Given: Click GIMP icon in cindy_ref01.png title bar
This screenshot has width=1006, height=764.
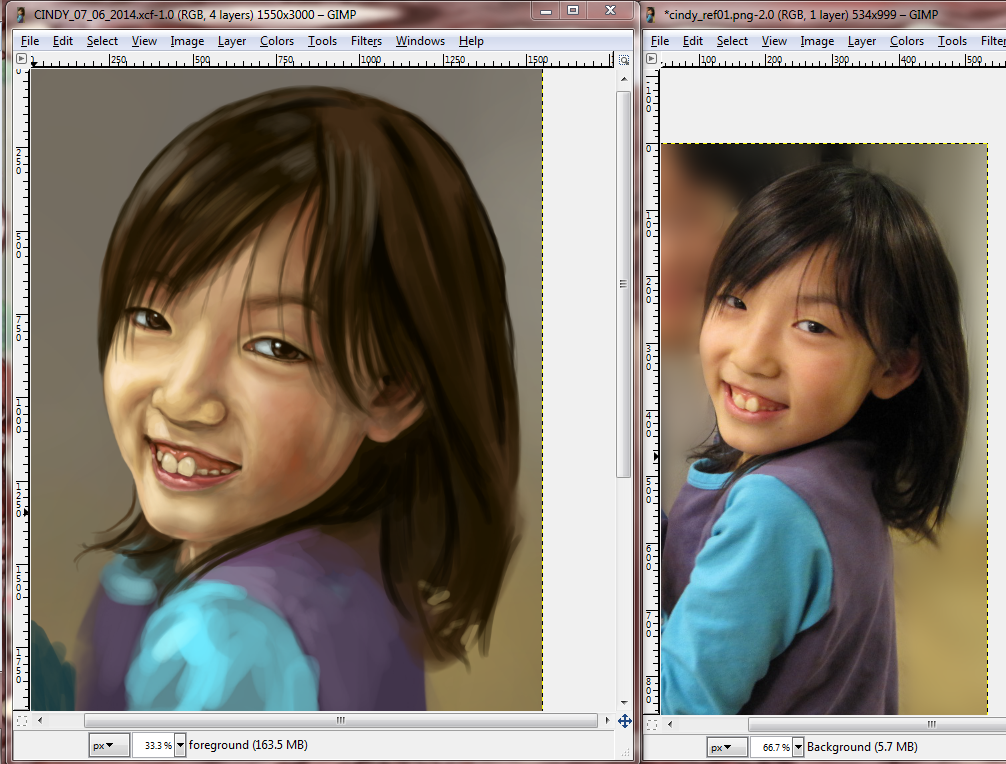Looking at the screenshot, I should [652, 15].
